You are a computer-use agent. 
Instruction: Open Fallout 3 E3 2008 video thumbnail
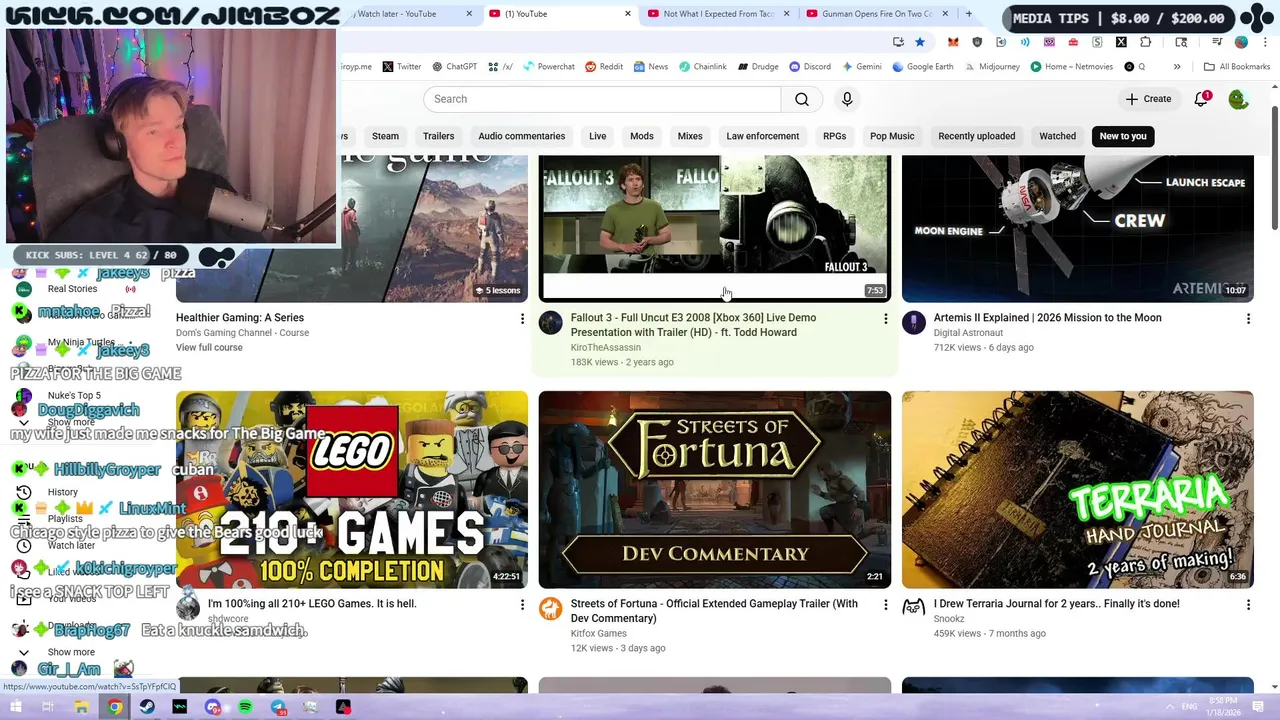click(714, 228)
